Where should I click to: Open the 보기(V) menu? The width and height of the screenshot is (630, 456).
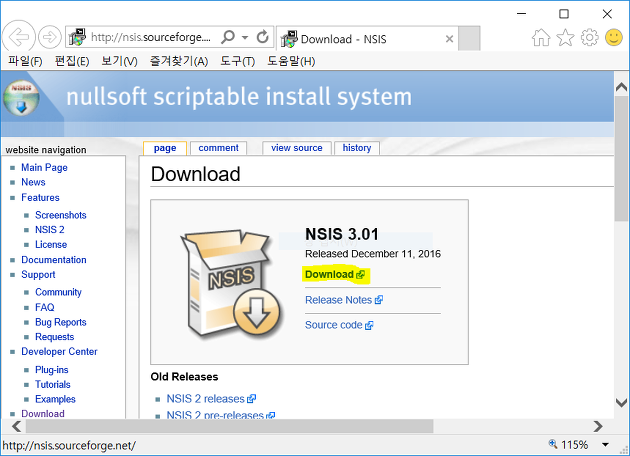(x=119, y=61)
